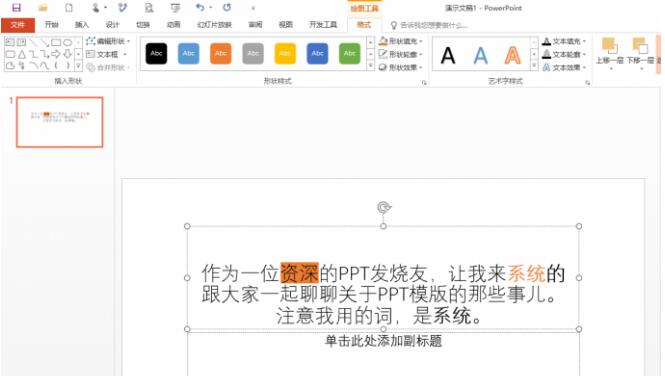The width and height of the screenshot is (665, 376).
Task: Click the Open folder icon
Action: coord(42,8)
